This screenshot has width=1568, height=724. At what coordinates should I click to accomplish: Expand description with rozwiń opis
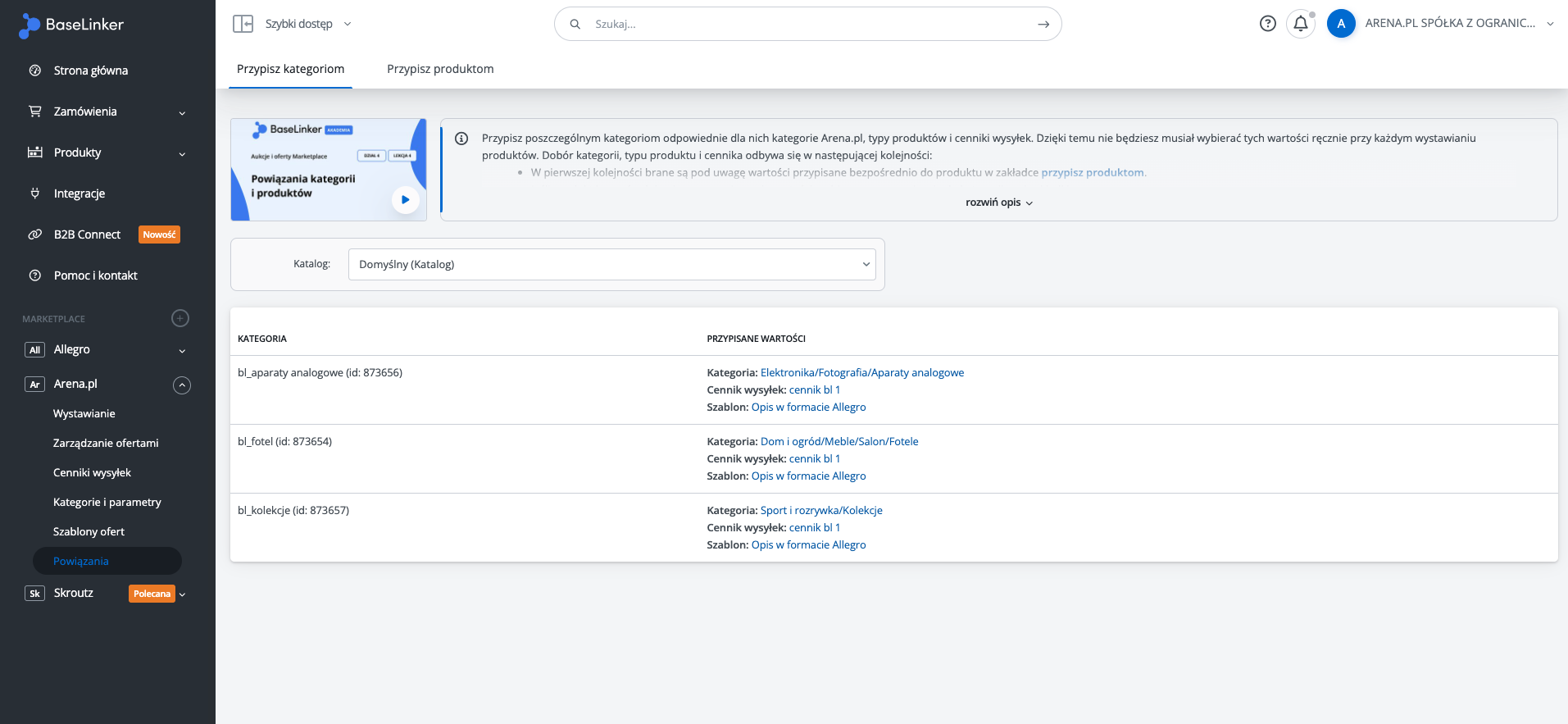pos(999,203)
